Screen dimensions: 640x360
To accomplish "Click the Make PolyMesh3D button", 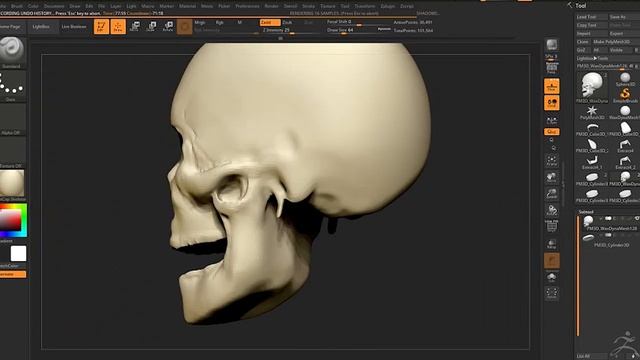I will [616, 42].
